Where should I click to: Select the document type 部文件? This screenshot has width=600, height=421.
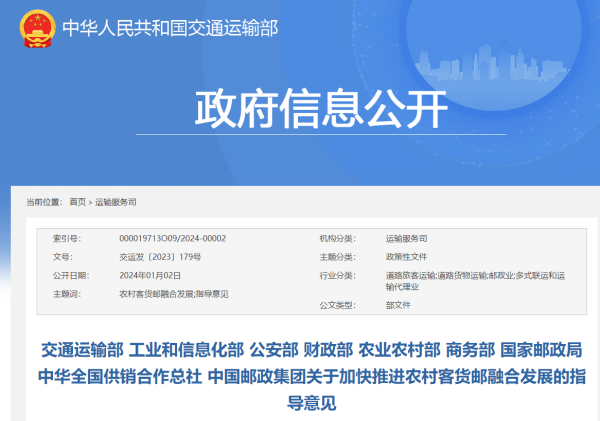click(398, 305)
